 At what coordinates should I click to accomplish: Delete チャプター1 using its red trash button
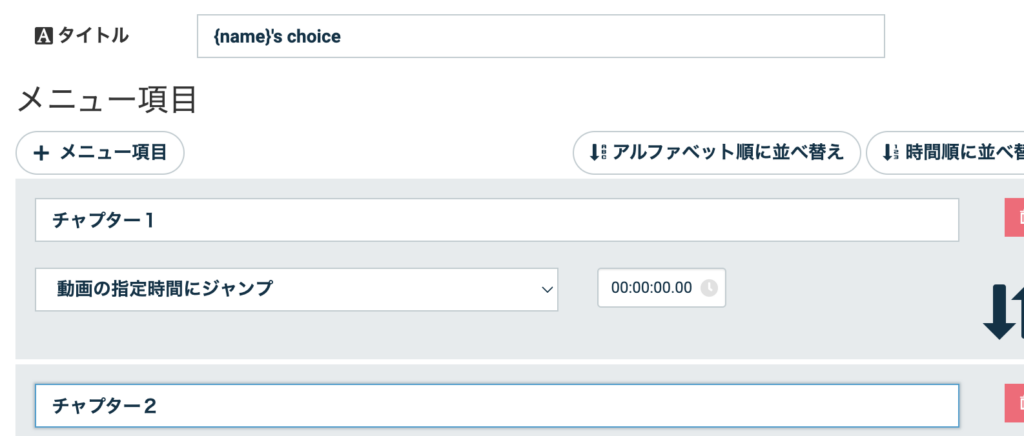point(1014,219)
